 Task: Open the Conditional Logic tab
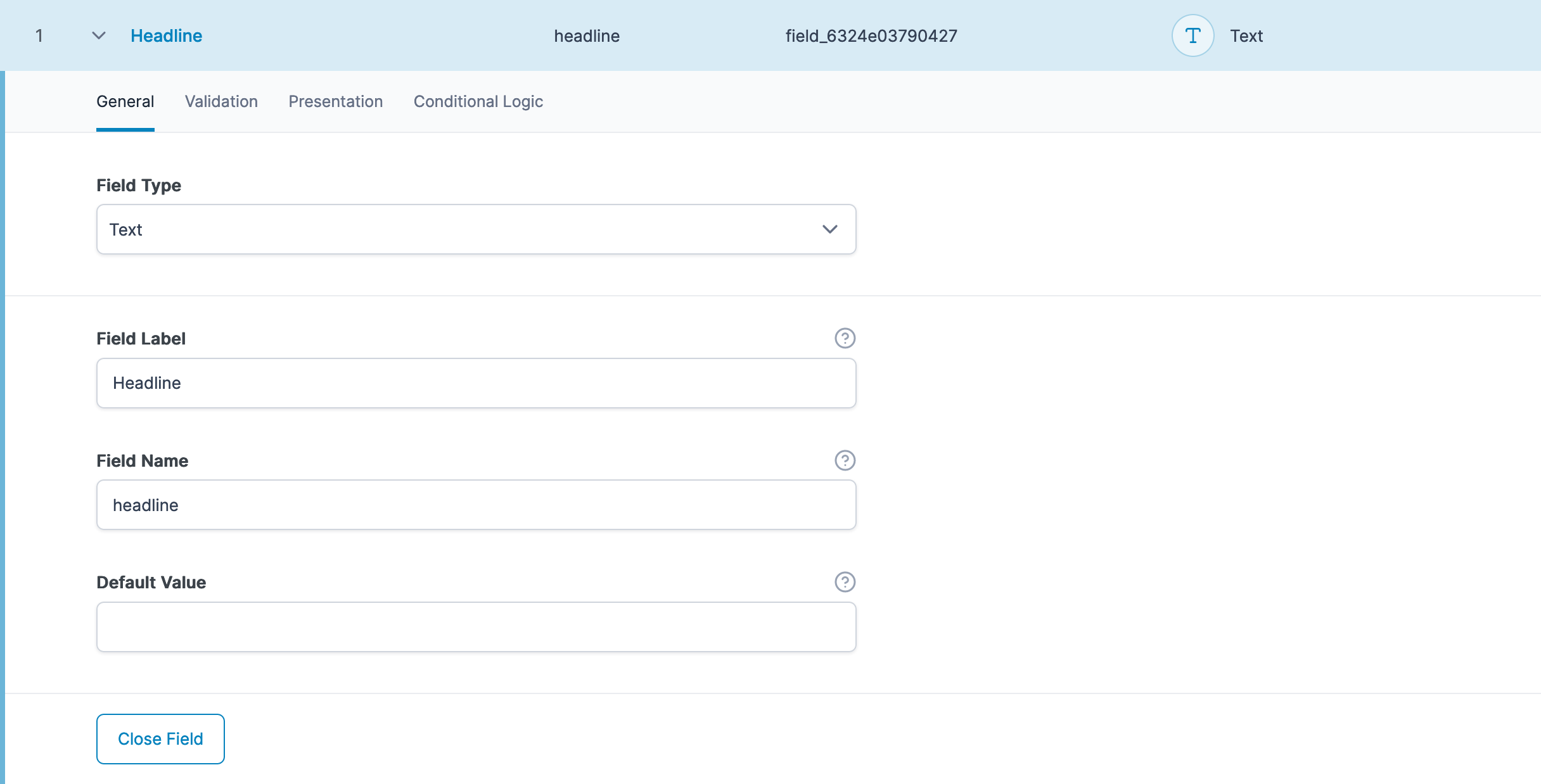478,101
